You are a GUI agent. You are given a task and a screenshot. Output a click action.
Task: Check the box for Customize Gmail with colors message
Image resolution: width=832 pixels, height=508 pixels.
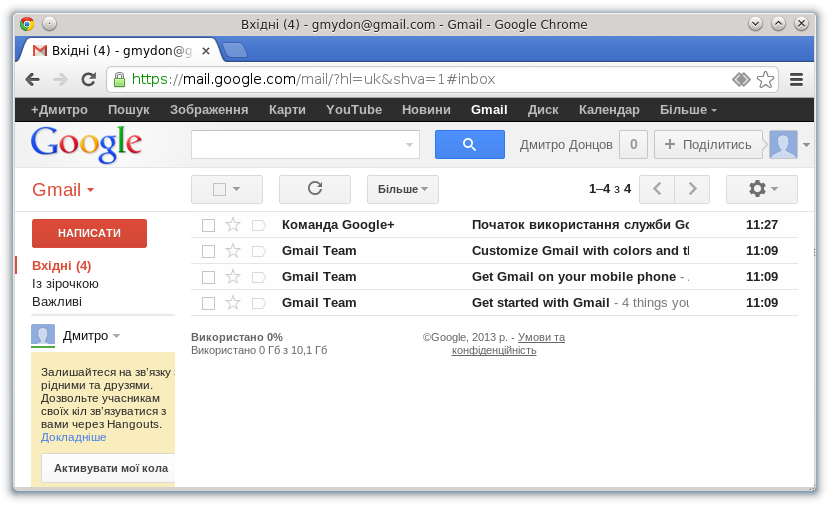(x=209, y=252)
